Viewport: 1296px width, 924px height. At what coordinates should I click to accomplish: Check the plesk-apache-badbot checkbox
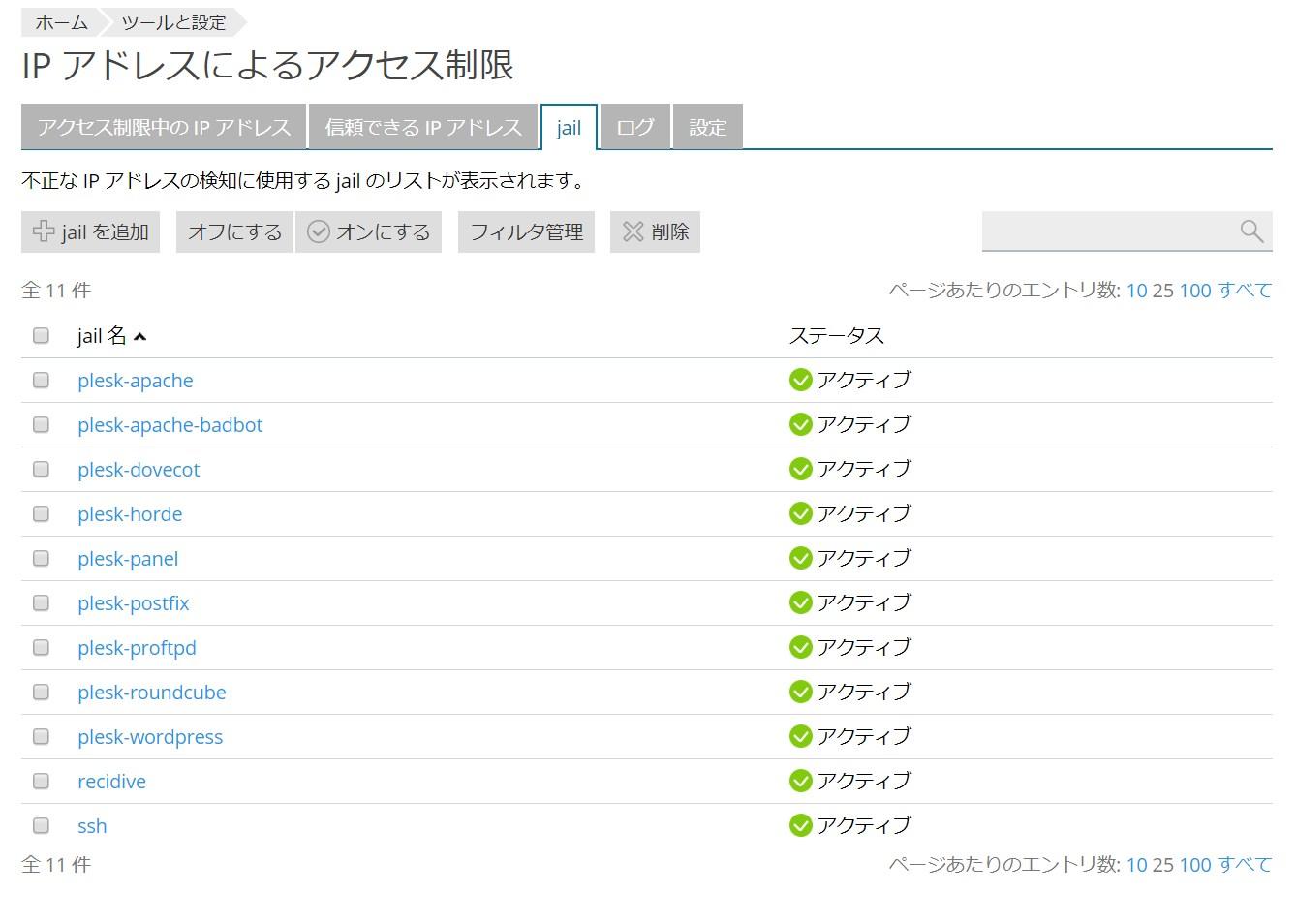click(41, 424)
